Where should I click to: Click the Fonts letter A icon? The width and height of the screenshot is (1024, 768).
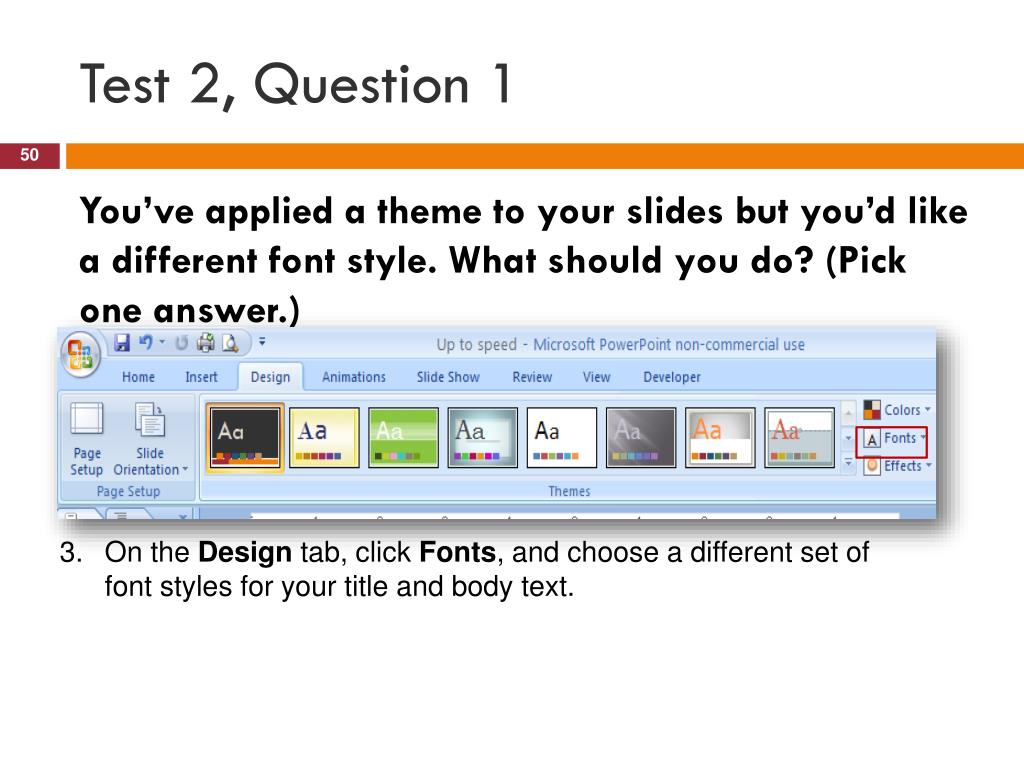pyautogui.click(x=872, y=439)
